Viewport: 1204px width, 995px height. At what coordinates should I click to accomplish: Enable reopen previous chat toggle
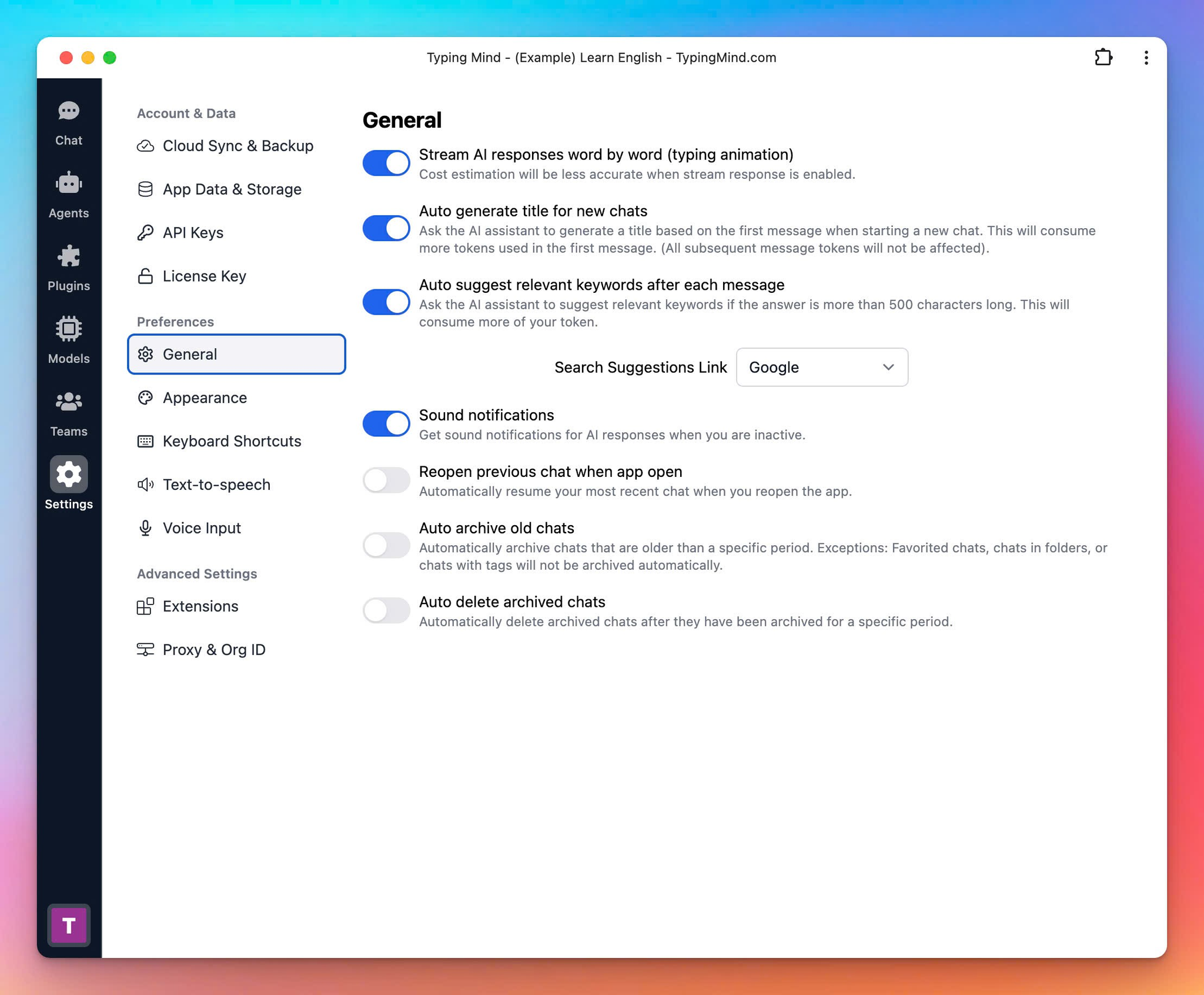[x=386, y=480]
